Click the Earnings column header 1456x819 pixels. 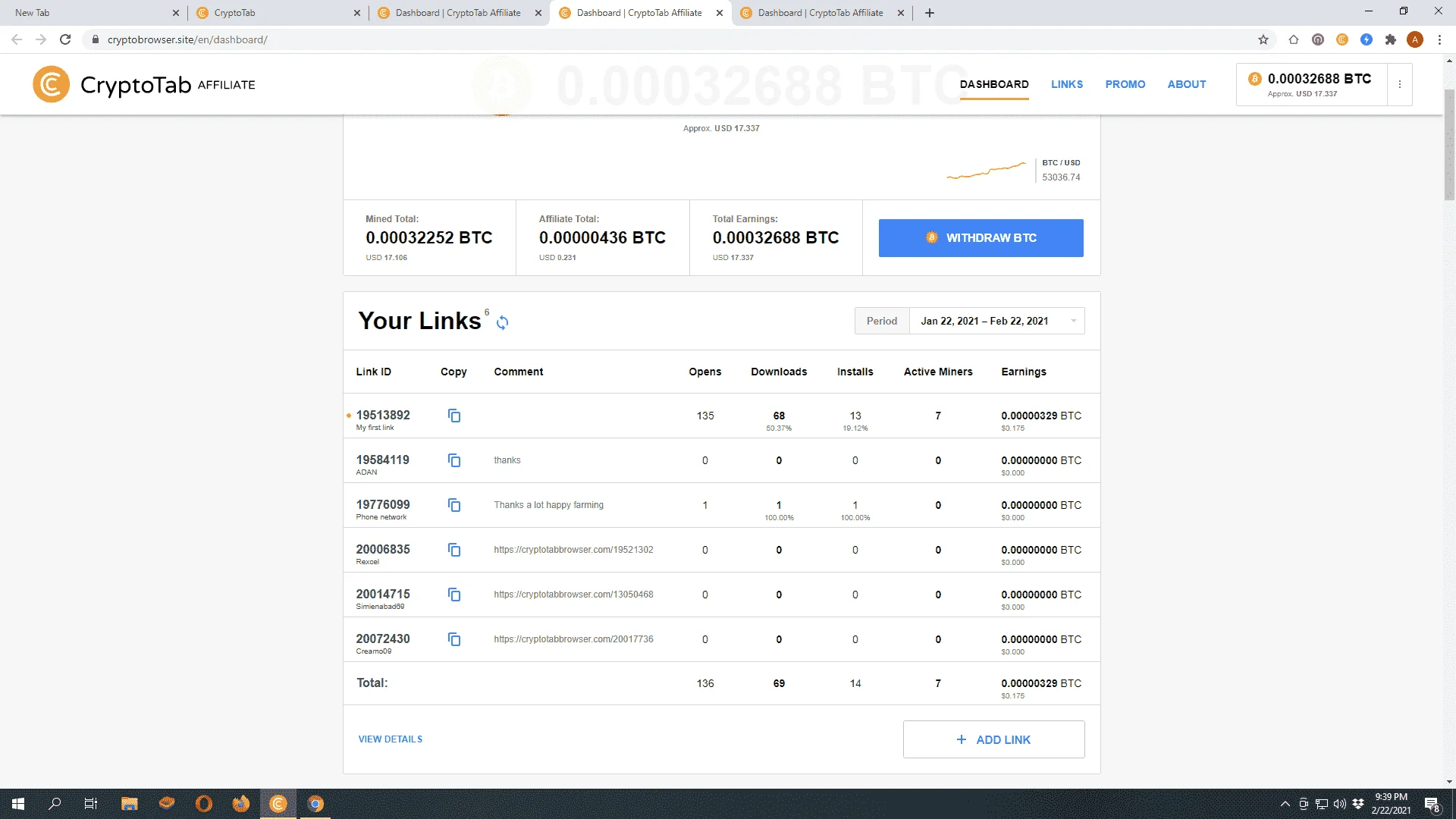(x=1024, y=372)
